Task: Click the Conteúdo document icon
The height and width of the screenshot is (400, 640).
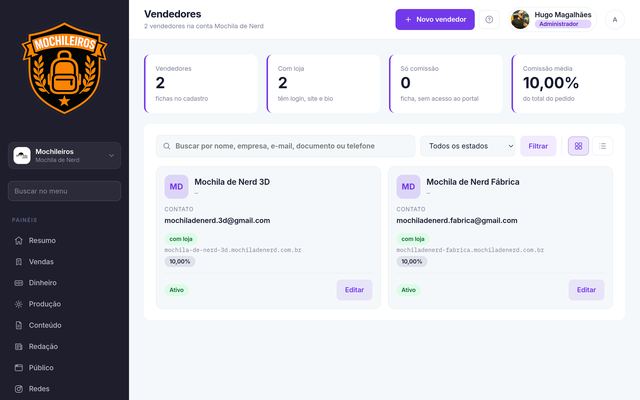Action: [19, 325]
